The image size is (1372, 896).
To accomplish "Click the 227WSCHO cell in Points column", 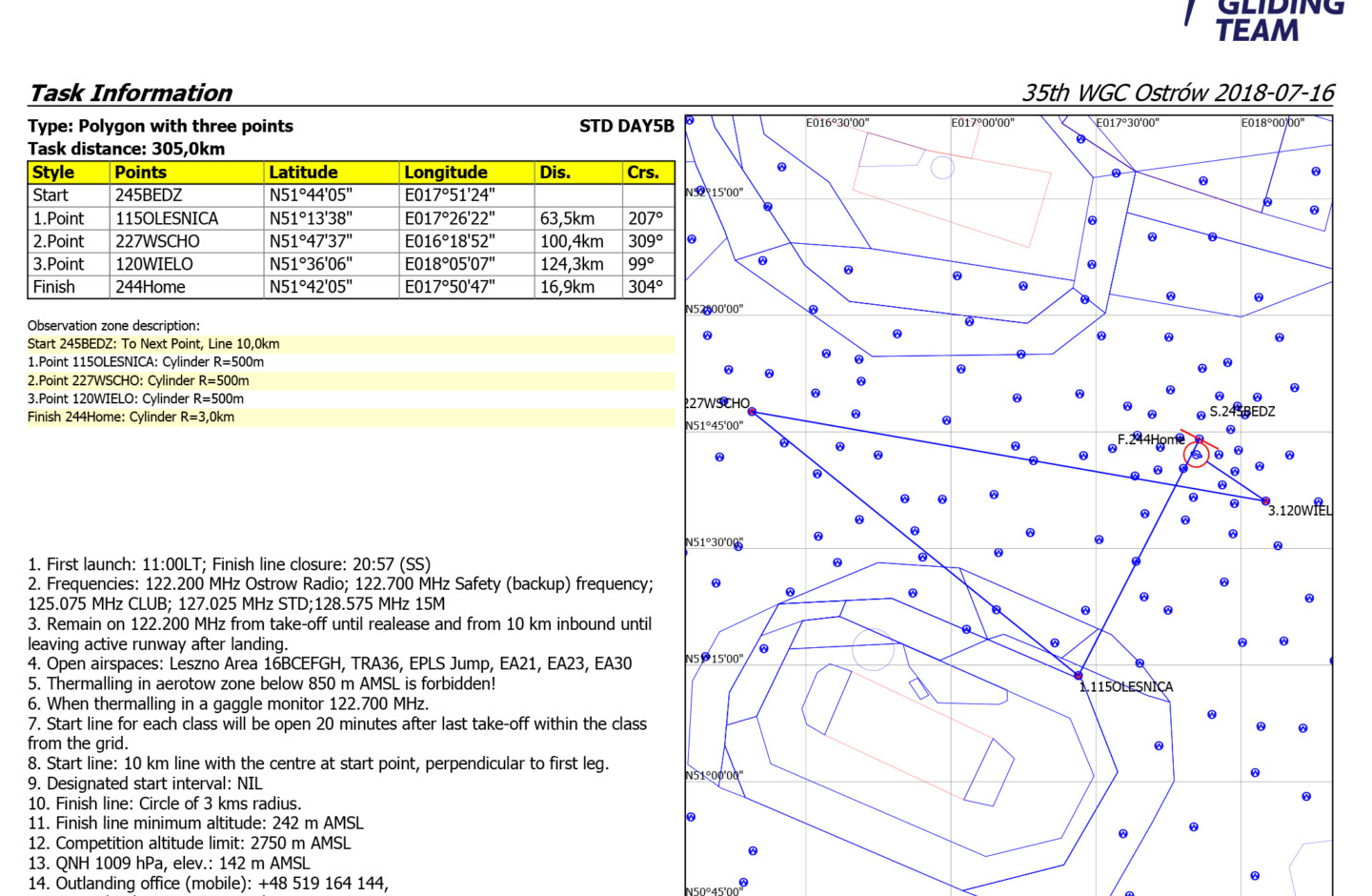I will point(157,241).
